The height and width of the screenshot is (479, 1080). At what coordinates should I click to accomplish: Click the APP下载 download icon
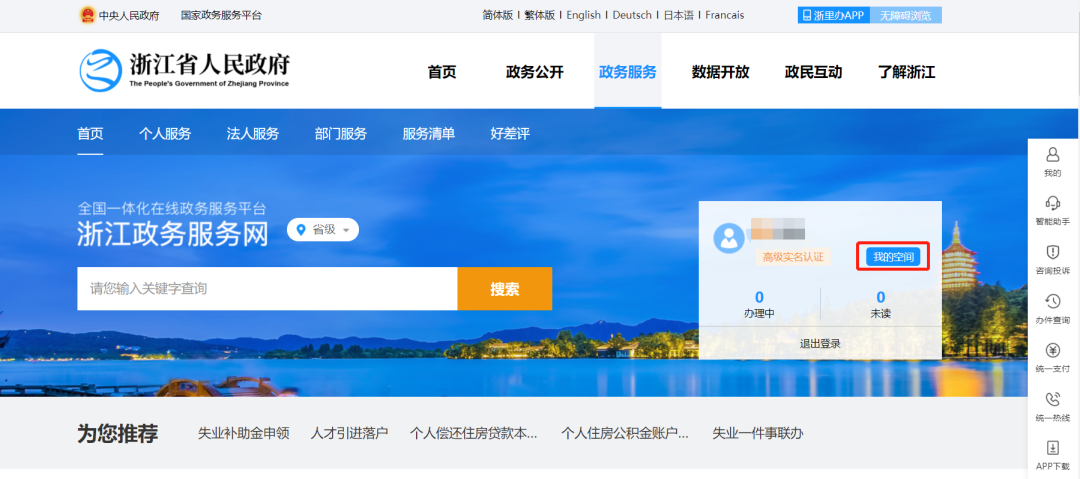pos(1052,448)
